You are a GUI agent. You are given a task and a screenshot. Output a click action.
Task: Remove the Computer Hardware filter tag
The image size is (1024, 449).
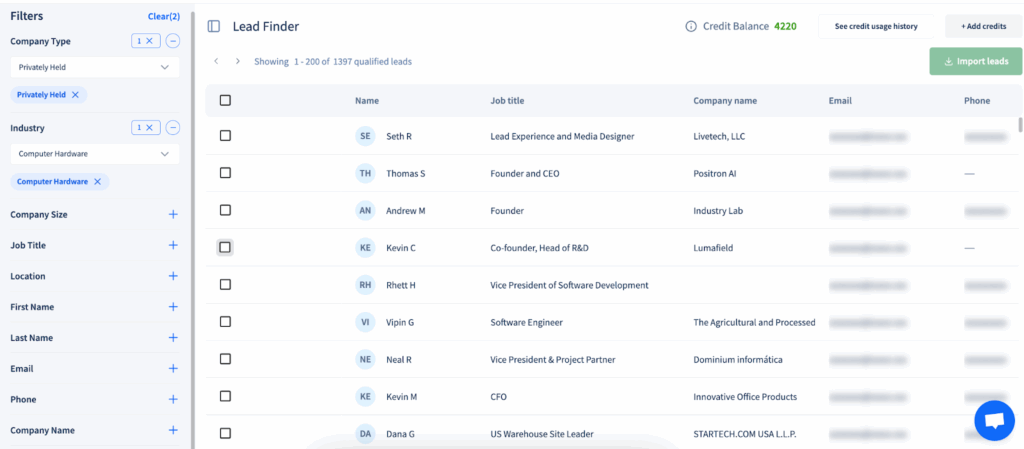[97, 181]
